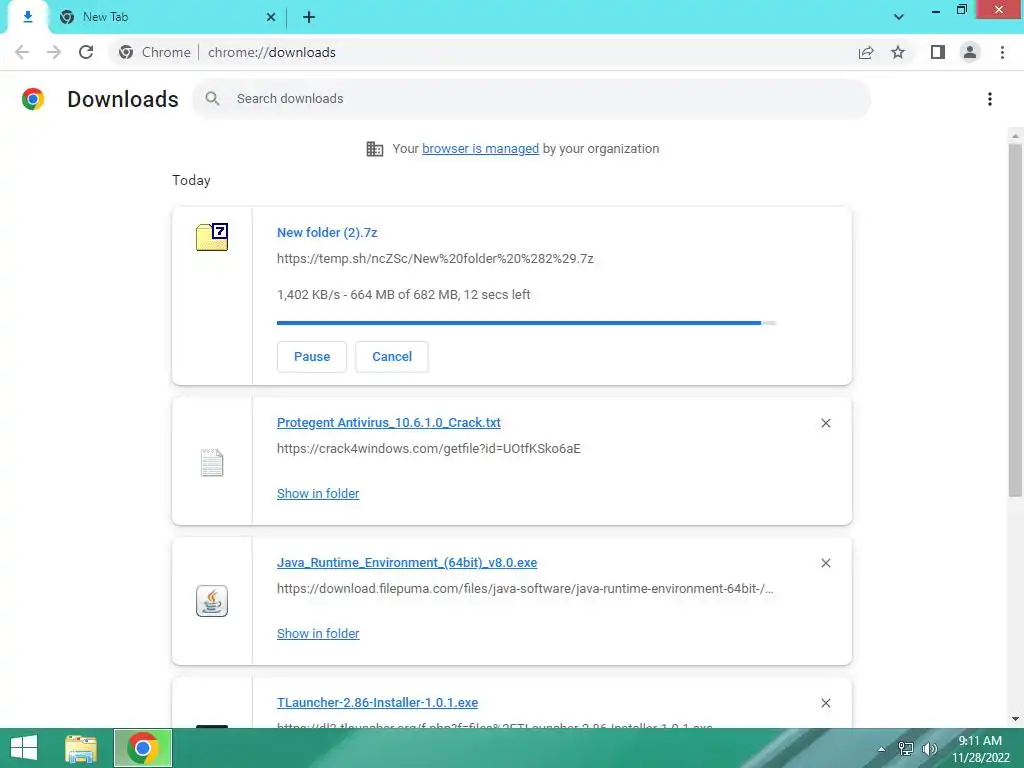This screenshot has width=1024, height=768.
Task: Click the 'browser is managed' link
Action: pos(481,149)
